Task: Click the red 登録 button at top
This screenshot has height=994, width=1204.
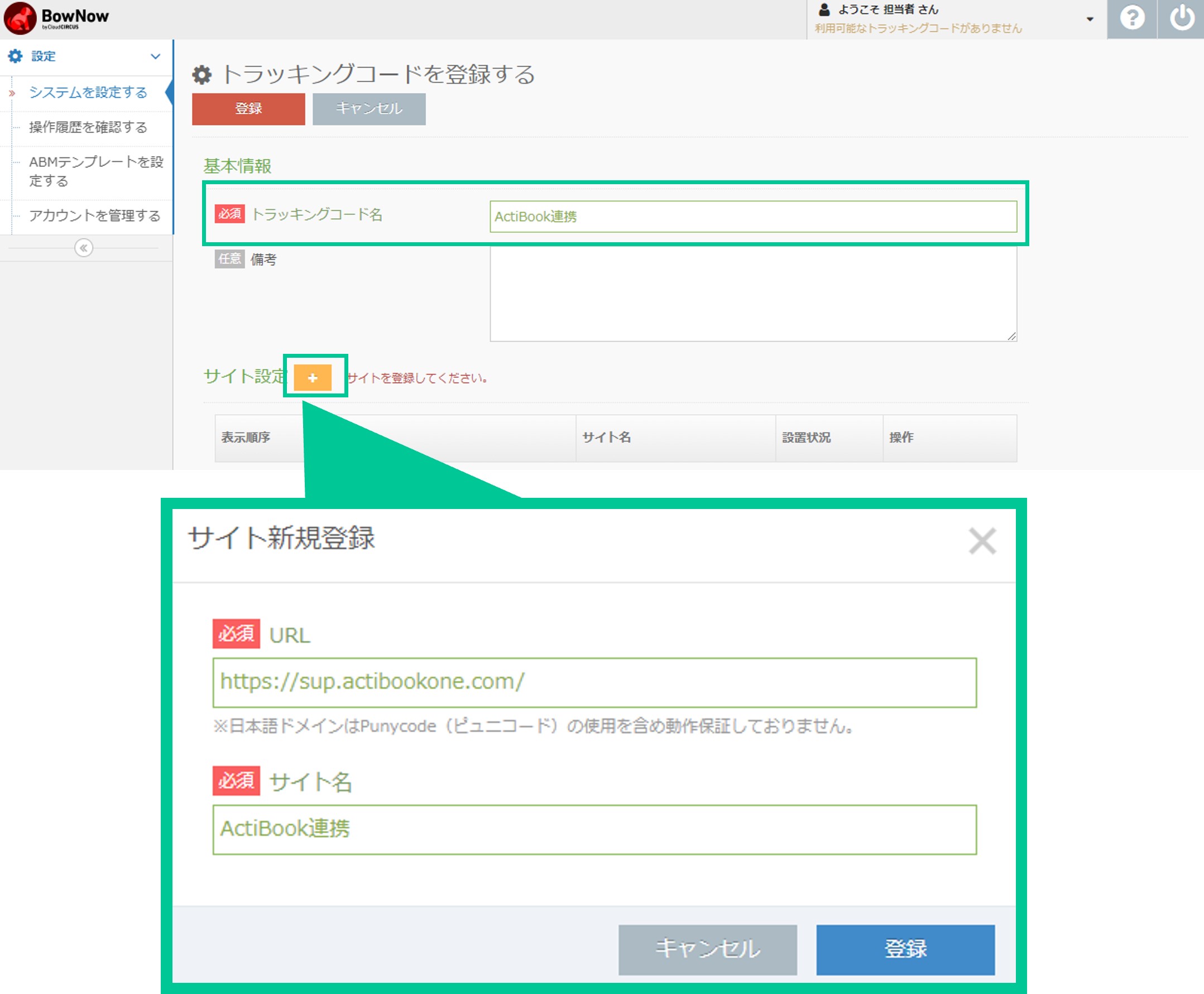Action: 248,109
